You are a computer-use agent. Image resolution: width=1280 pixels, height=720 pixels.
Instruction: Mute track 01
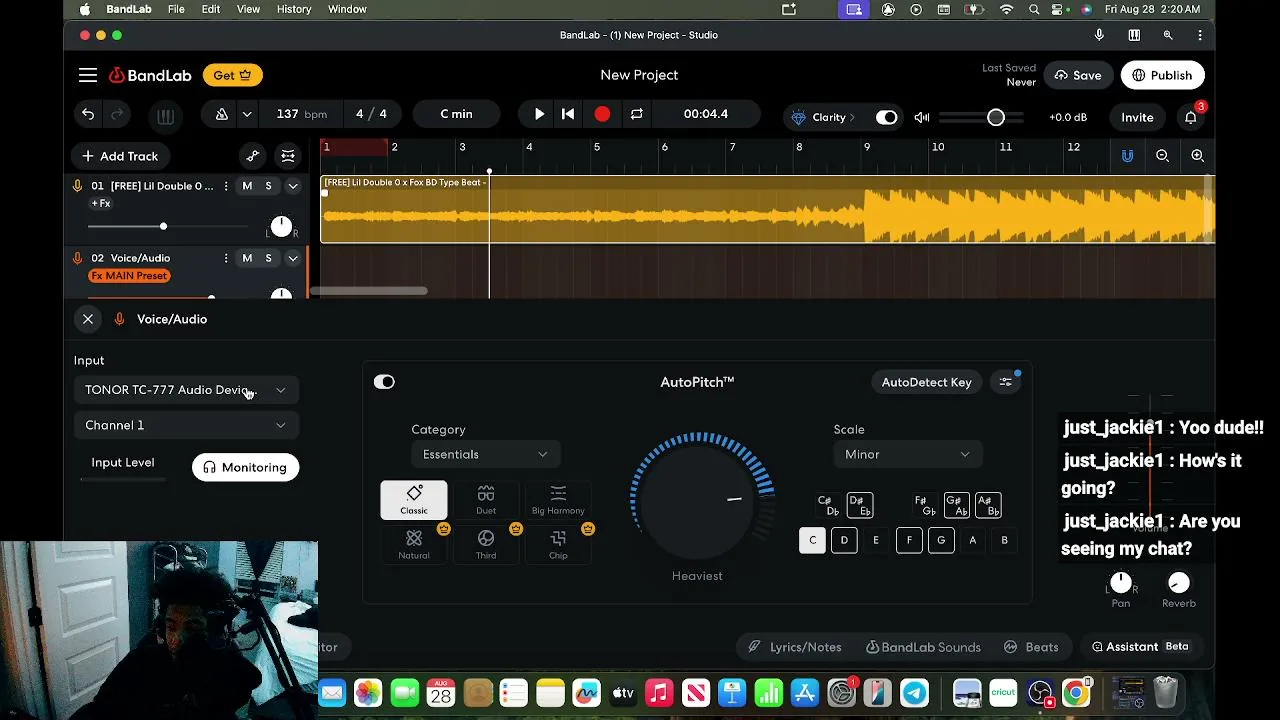(247, 186)
